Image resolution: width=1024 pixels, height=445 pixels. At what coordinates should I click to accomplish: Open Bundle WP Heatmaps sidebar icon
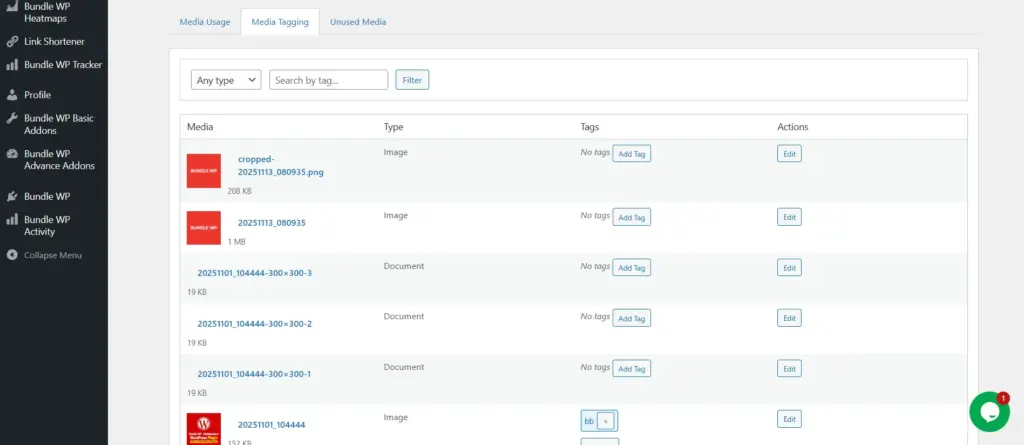(x=12, y=7)
